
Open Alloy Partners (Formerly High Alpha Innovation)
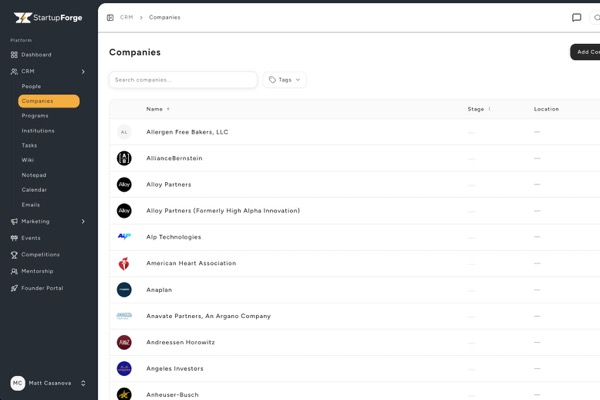point(223,211)
